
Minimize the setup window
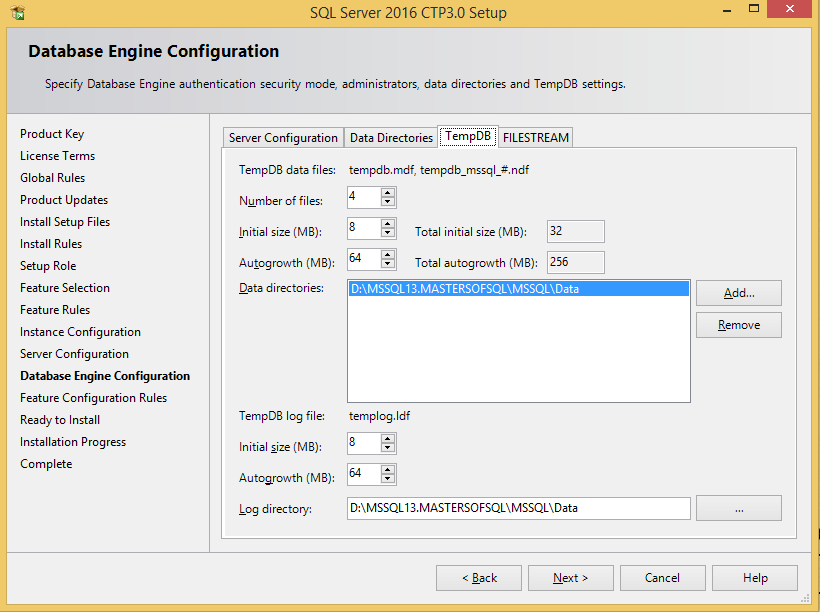726,9
